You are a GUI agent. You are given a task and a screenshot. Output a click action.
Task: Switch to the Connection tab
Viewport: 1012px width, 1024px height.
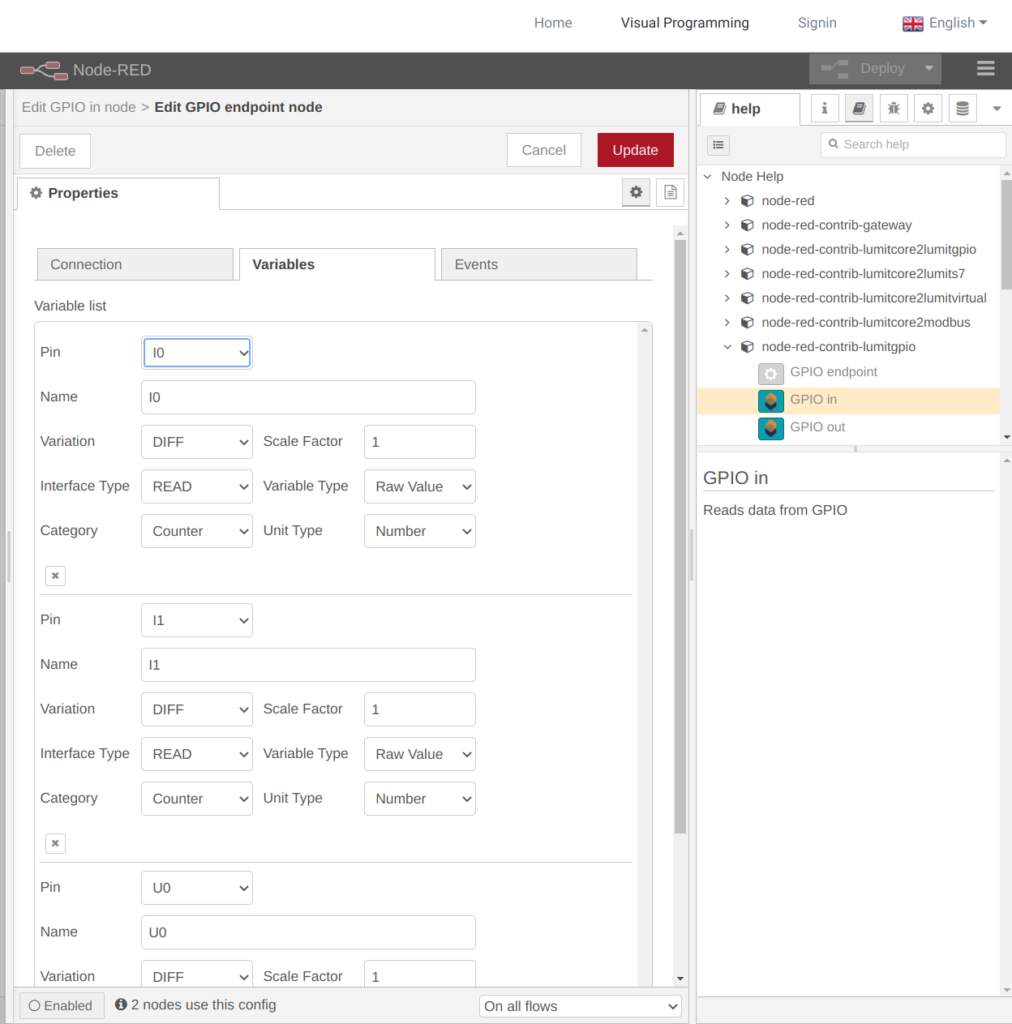tap(135, 264)
